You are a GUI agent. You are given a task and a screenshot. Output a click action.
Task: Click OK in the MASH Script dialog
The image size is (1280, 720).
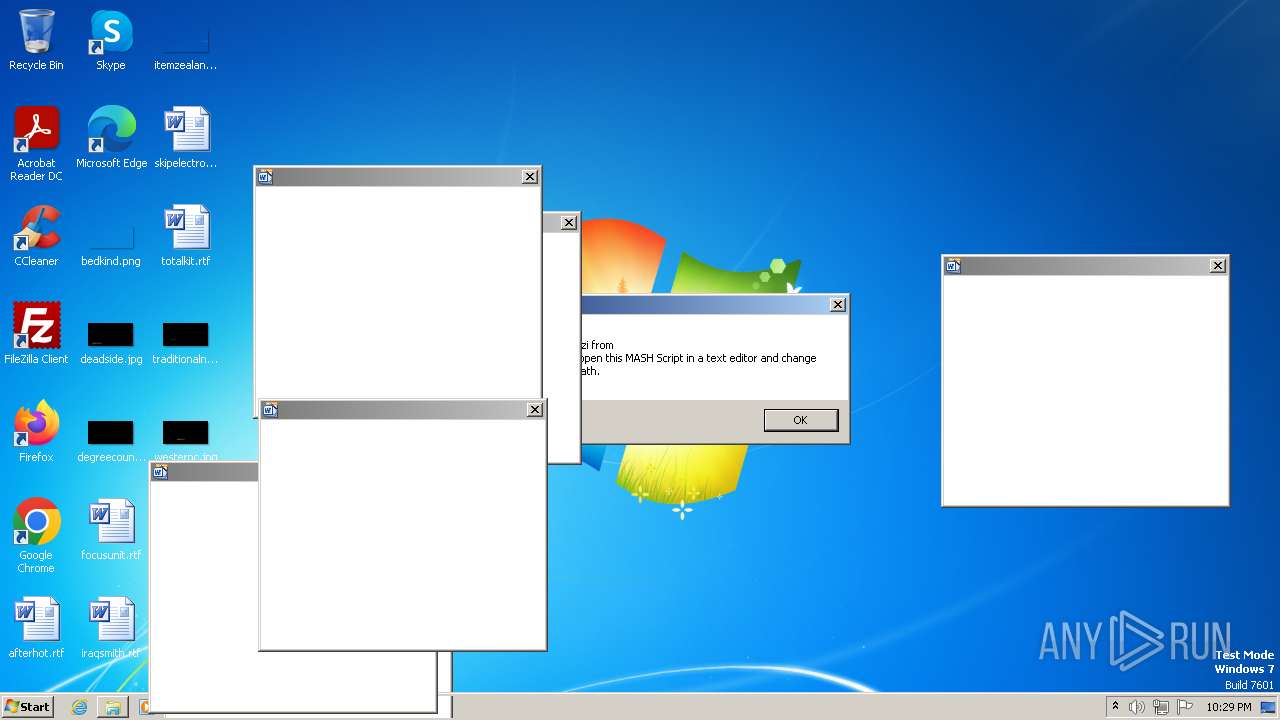pos(800,420)
